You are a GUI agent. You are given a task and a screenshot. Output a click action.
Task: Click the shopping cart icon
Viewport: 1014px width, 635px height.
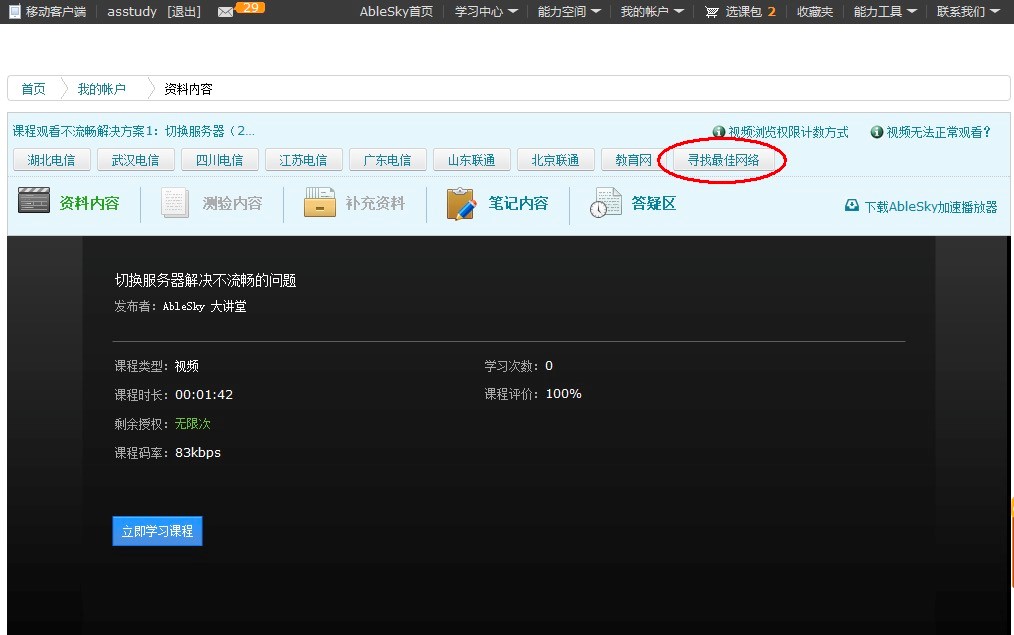pos(711,12)
